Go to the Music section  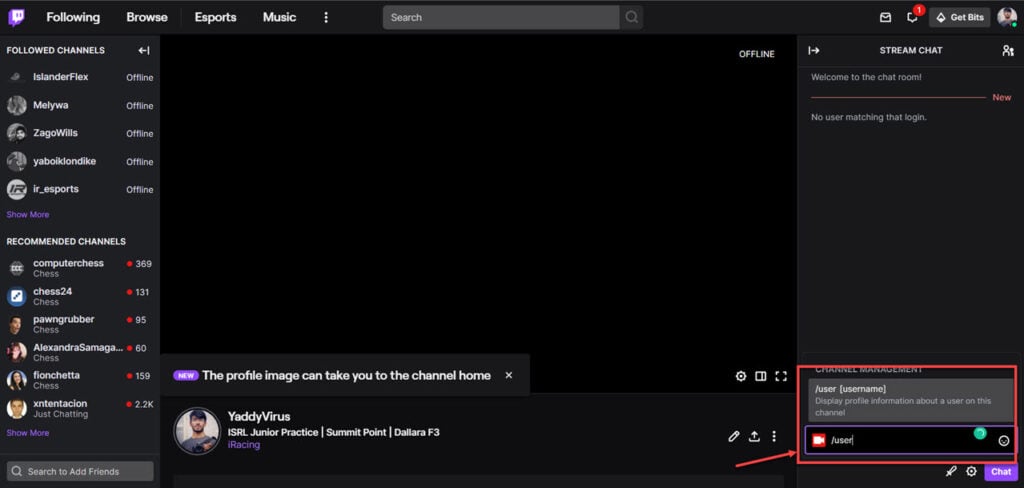click(x=280, y=18)
